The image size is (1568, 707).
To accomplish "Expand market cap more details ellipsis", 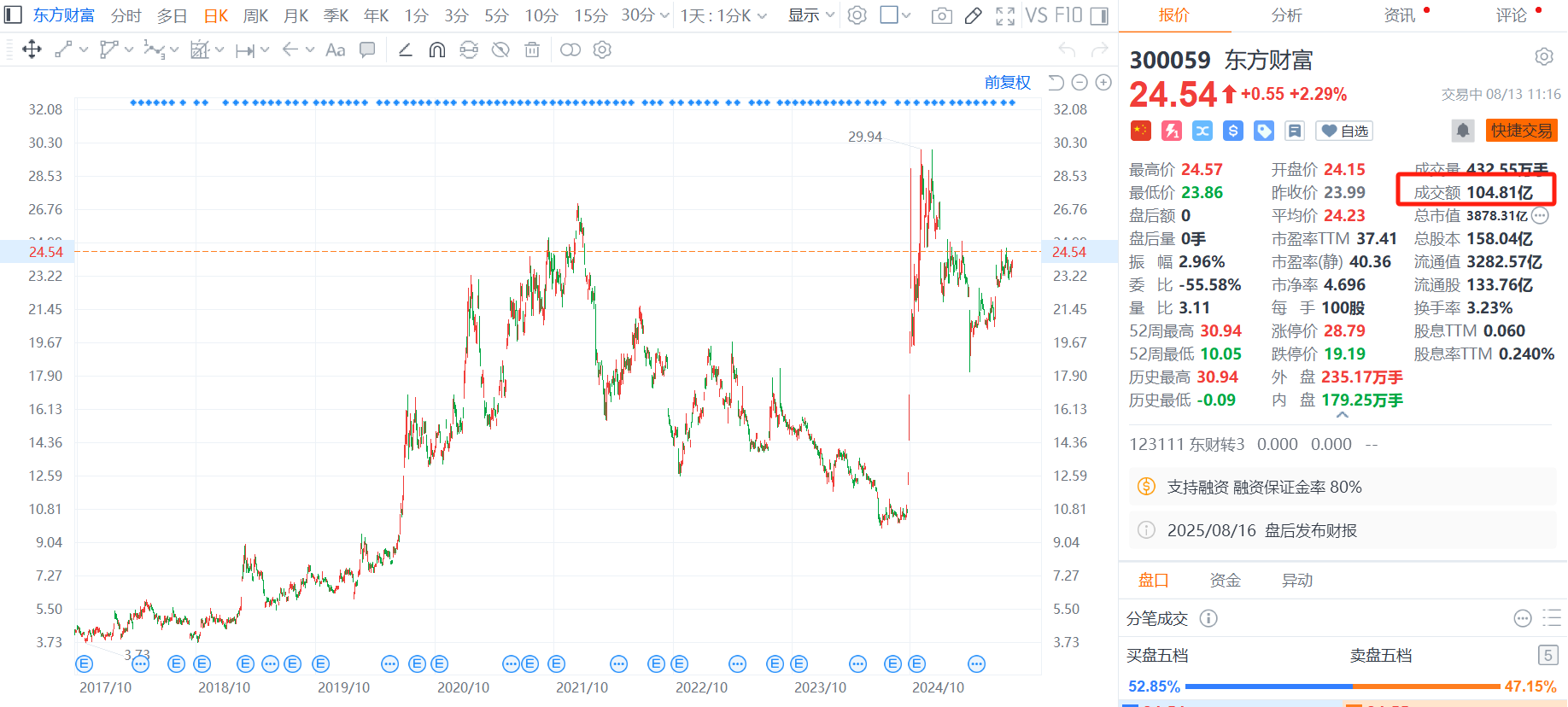I will pos(1541,216).
